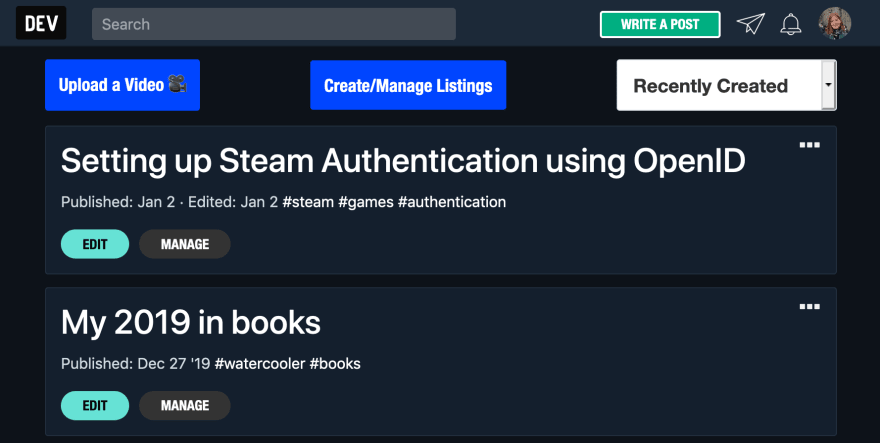Click the Published: Dec 27 '19 text

135,364
